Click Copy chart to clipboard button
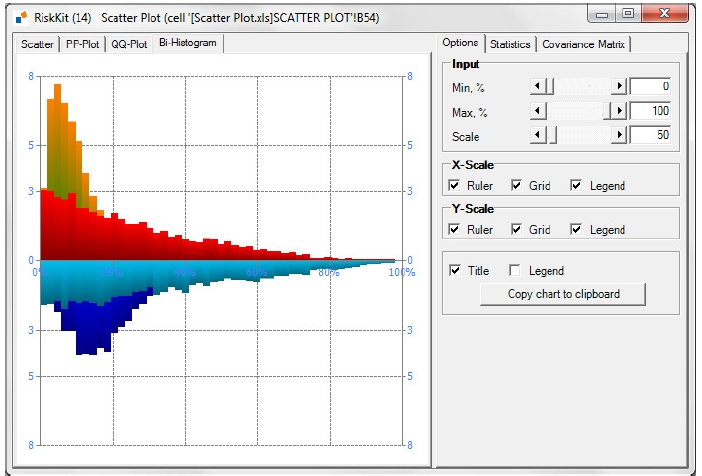Screen dimensions: 702x476 (563, 294)
